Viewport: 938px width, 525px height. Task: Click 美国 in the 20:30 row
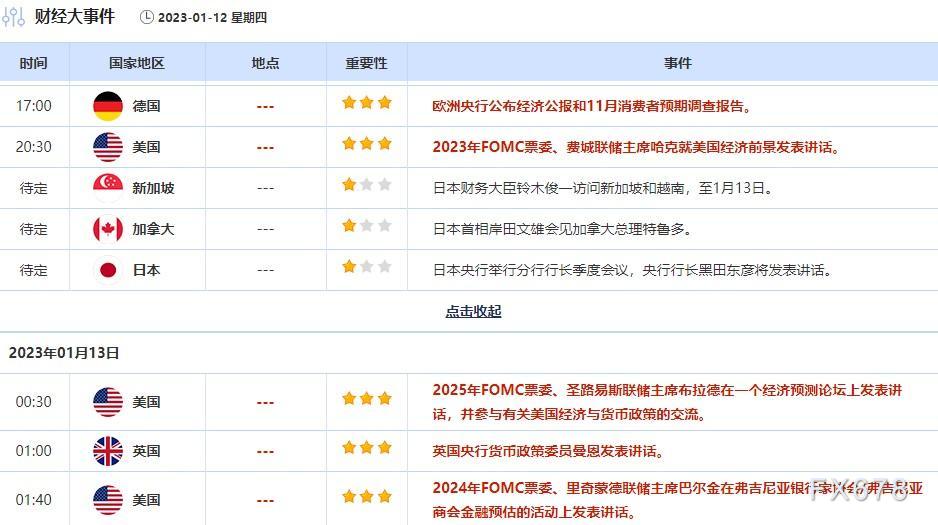tap(147, 147)
